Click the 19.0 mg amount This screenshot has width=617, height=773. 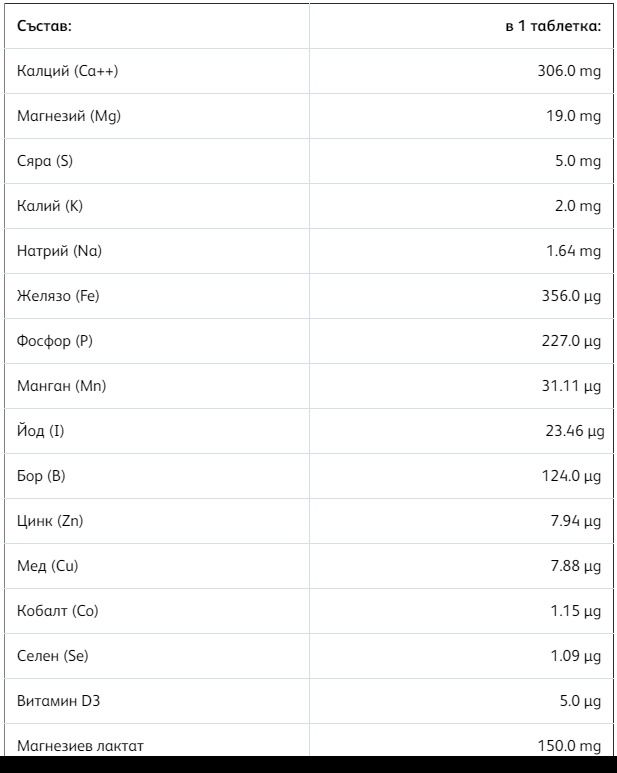(x=573, y=116)
